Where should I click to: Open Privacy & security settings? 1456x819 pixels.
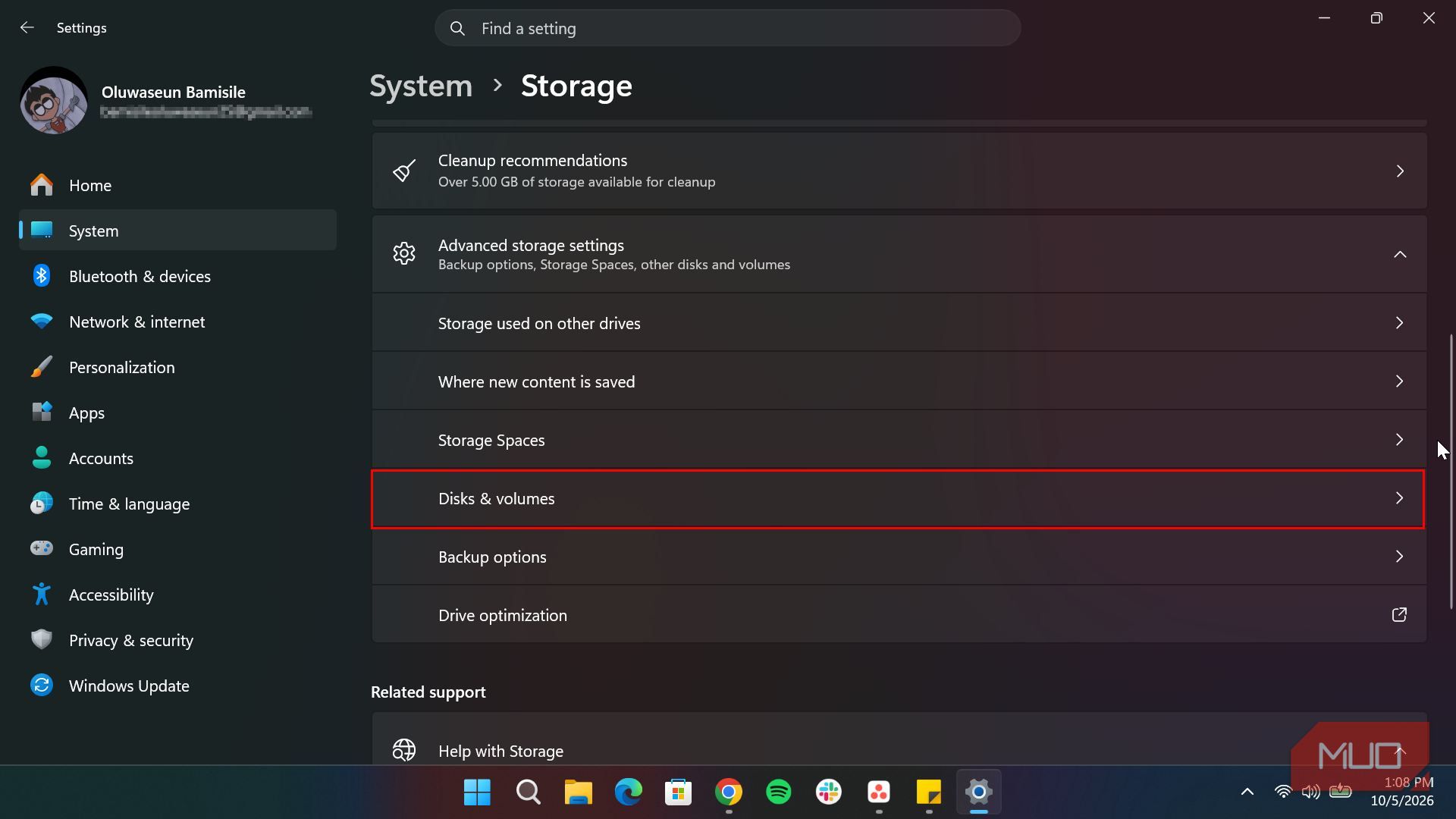177,640
